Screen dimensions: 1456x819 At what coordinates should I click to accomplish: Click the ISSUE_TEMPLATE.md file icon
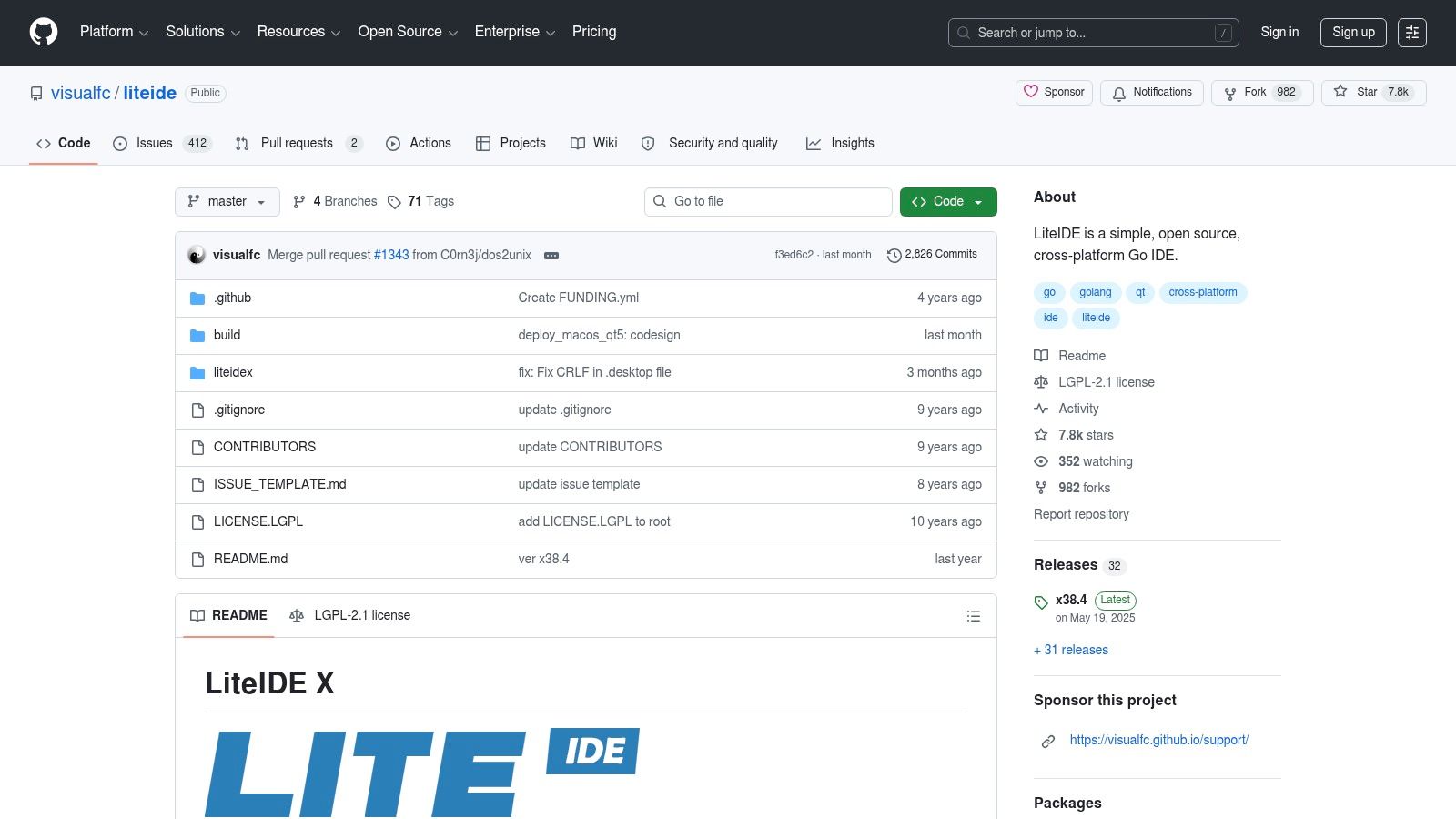click(197, 485)
